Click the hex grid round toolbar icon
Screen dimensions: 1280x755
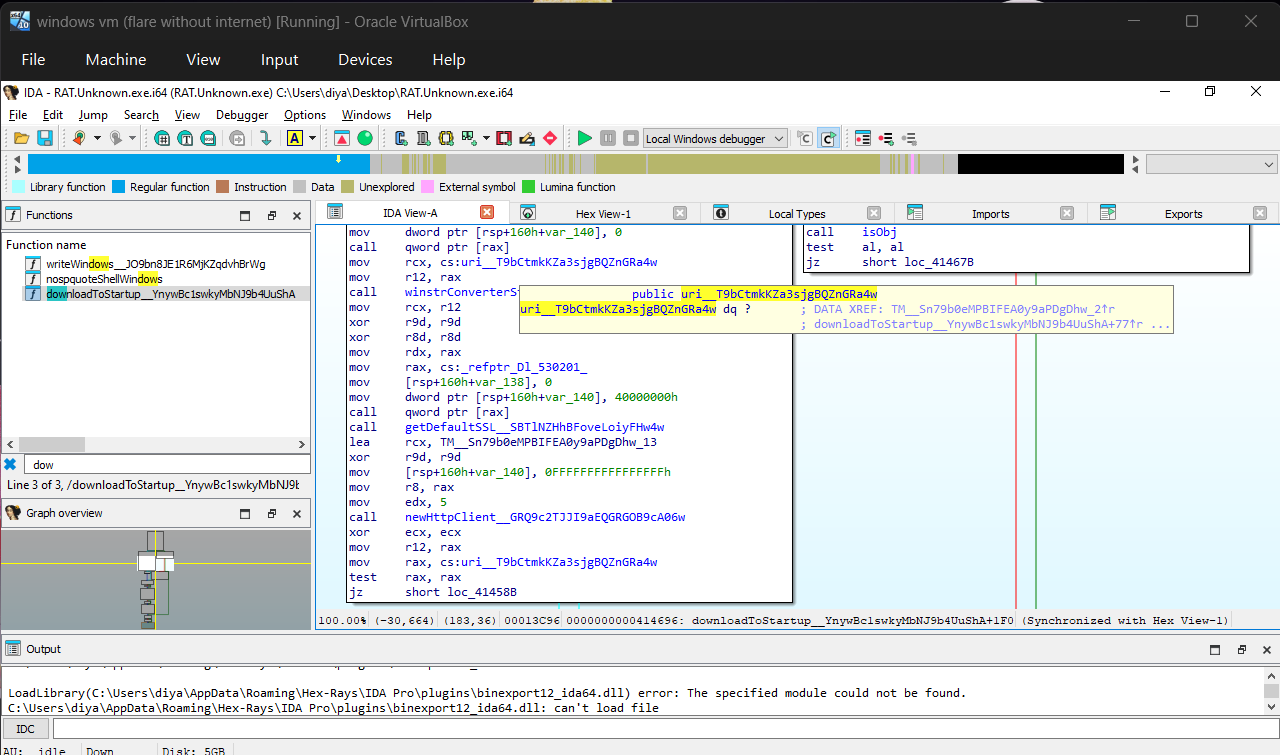pyautogui.click(x=163, y=138)
